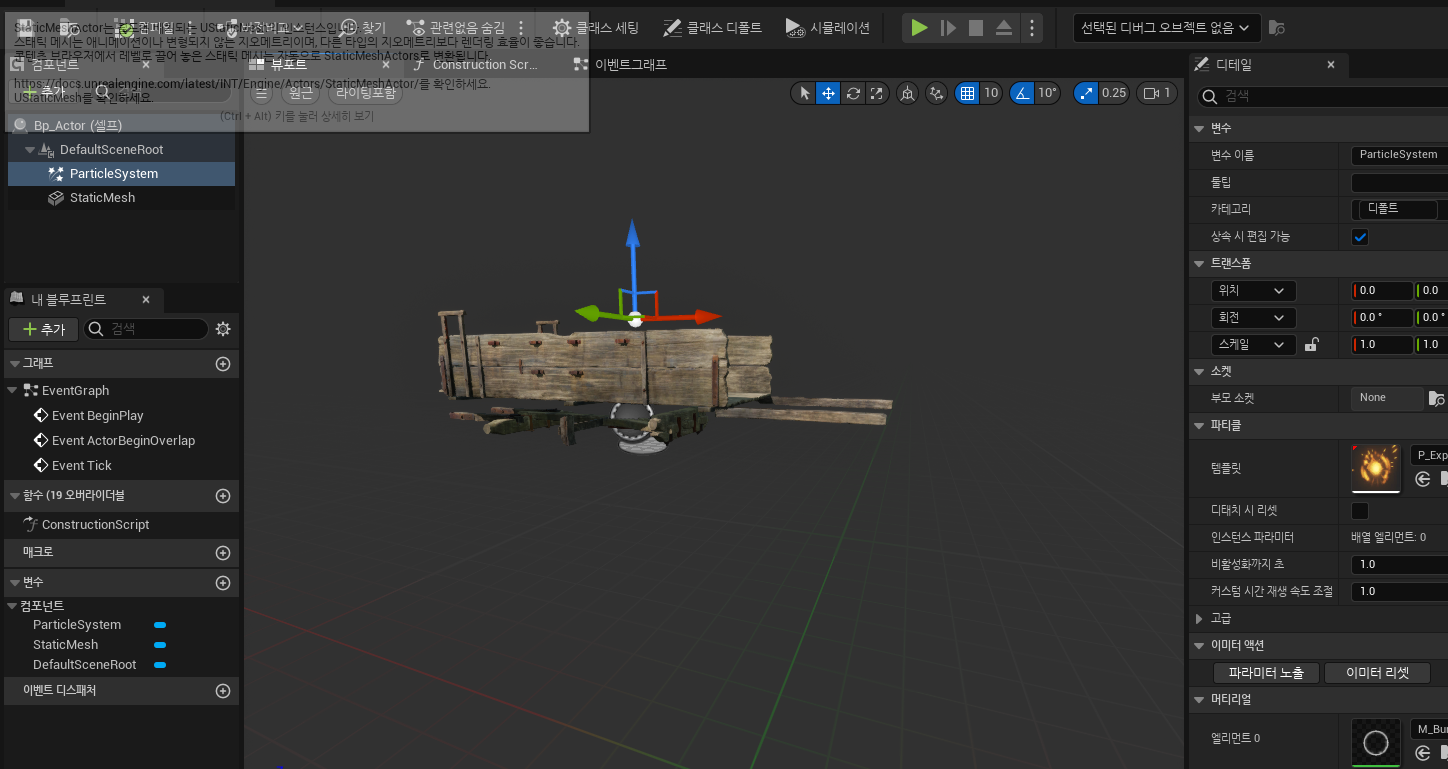Image resolution: width=1448 pixels, height=769 pixels.
Task: Start the 시뮬레이션 (Simulation) mode
Action: (827, 28)
